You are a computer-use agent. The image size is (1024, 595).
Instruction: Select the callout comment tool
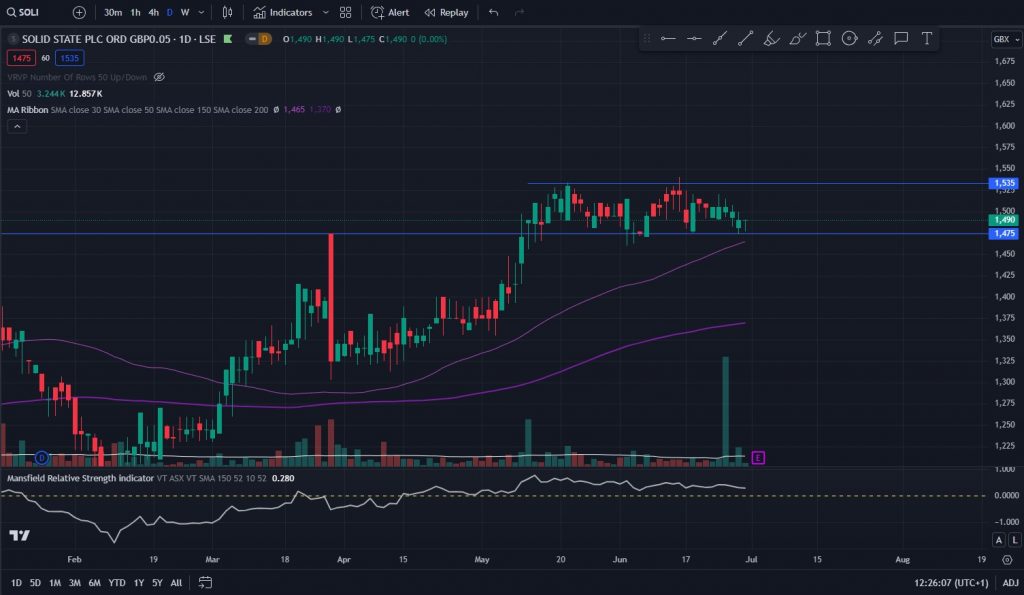point(901,39)
